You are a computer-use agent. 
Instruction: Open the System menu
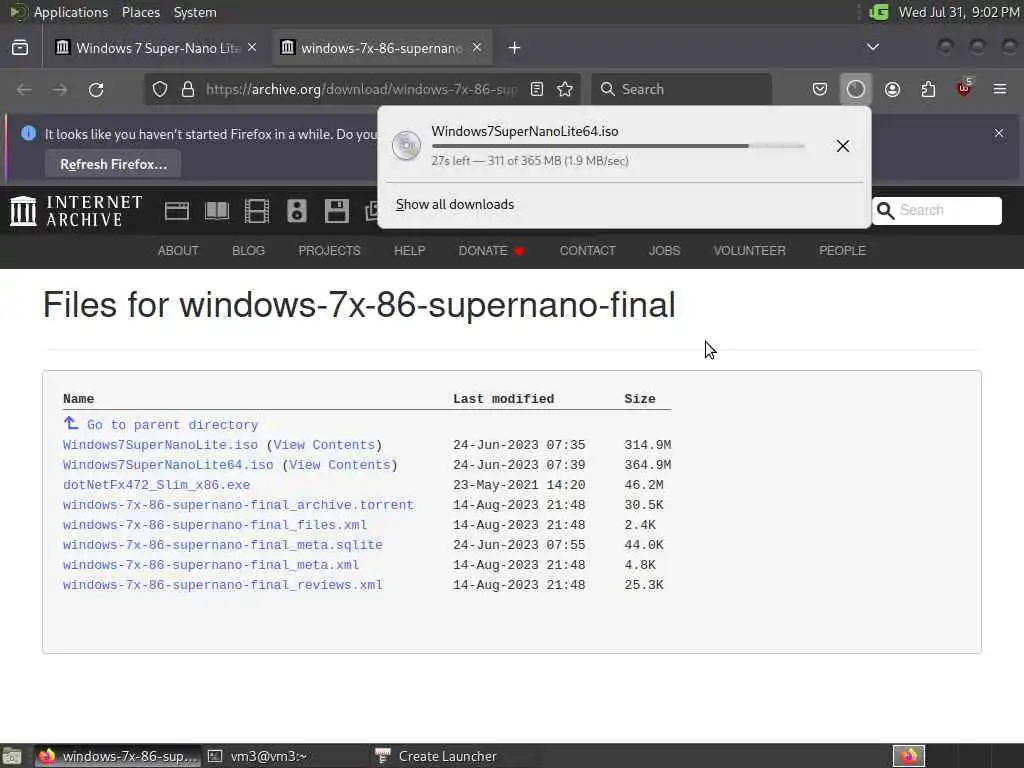pos(195,12)
